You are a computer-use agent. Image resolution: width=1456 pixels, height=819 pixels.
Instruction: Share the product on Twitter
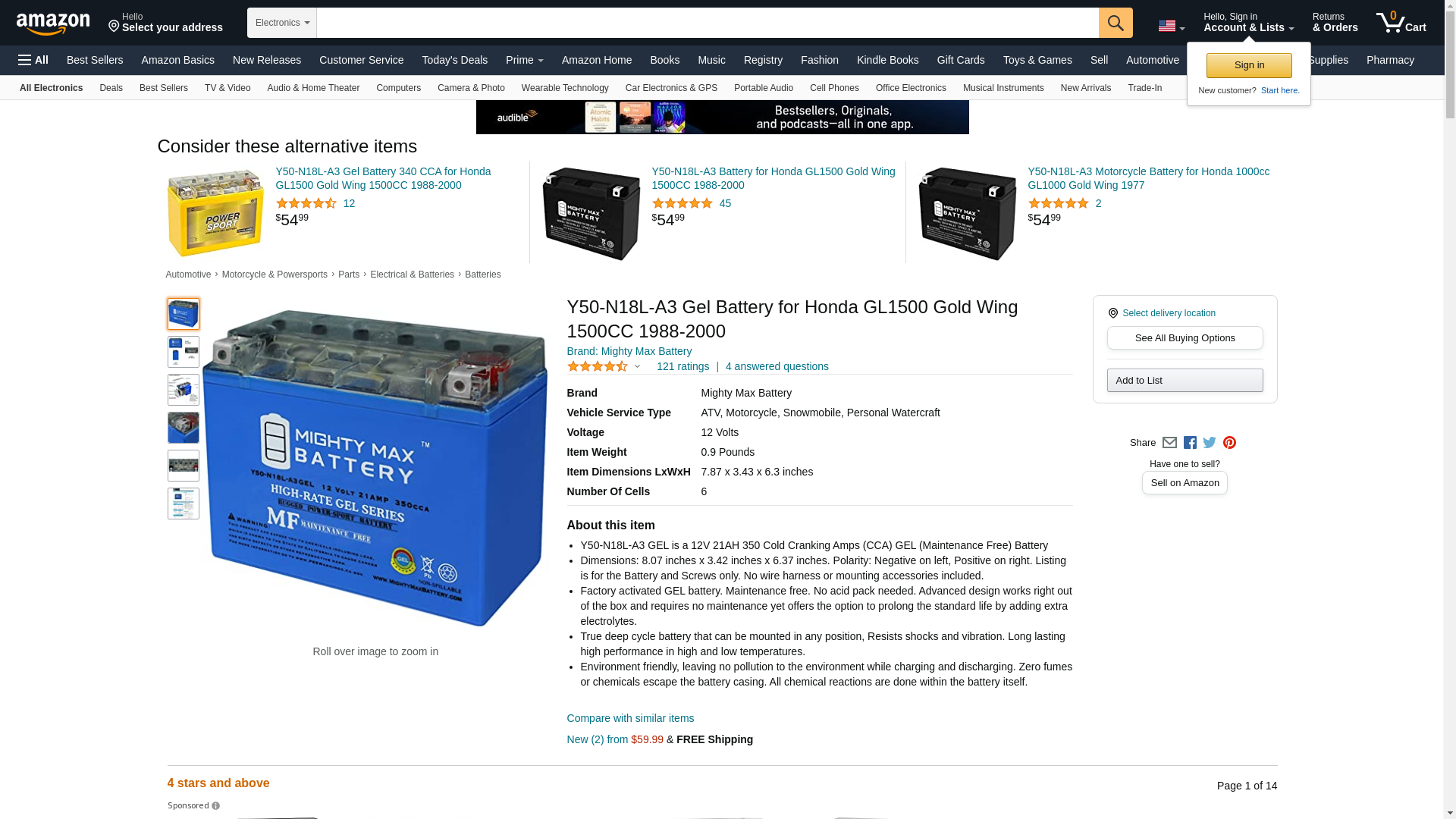click(x=1210, y=443)
